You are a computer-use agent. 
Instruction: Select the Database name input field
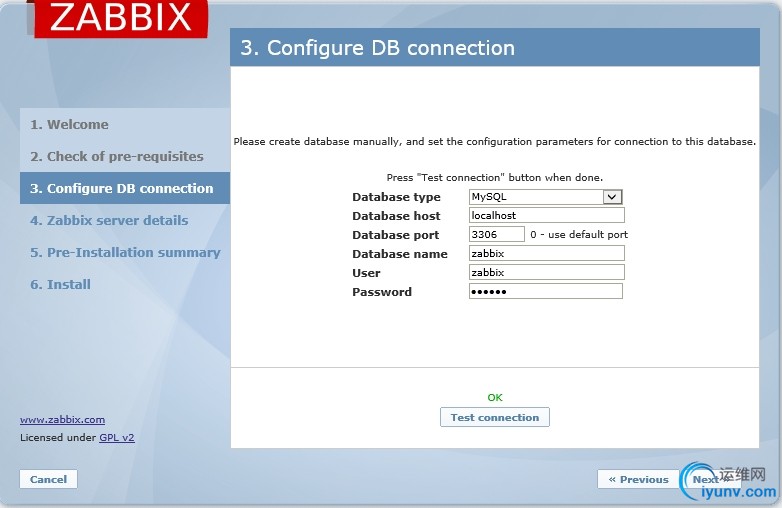[547, 253]
